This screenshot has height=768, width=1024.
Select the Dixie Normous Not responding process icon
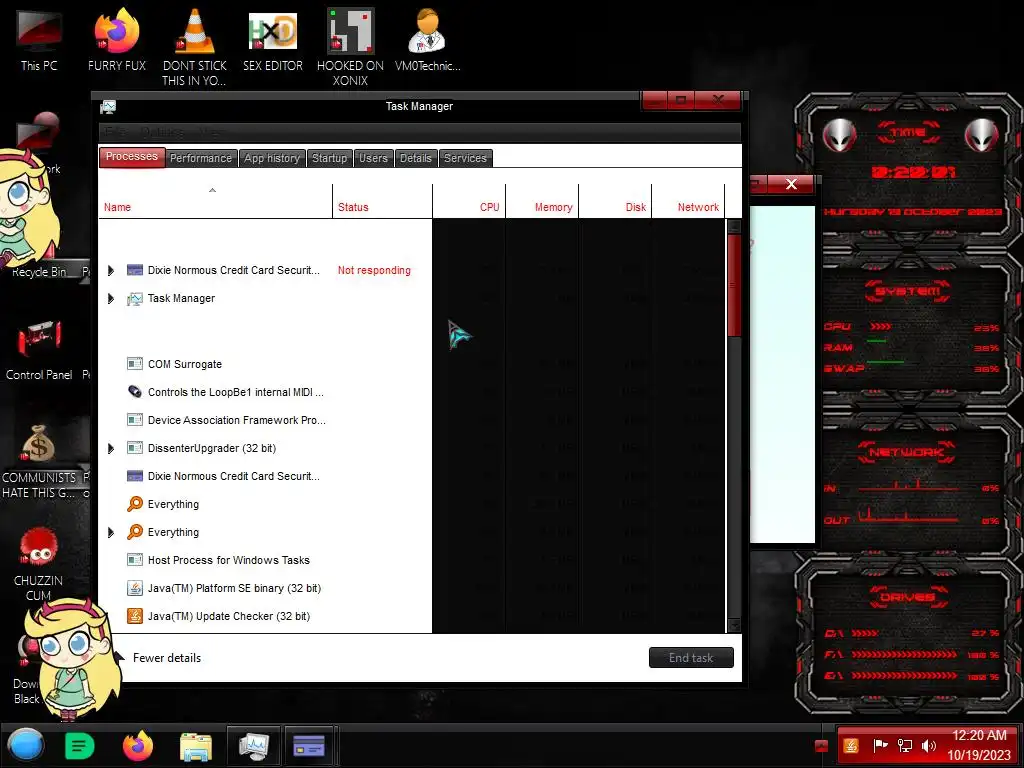135,270
